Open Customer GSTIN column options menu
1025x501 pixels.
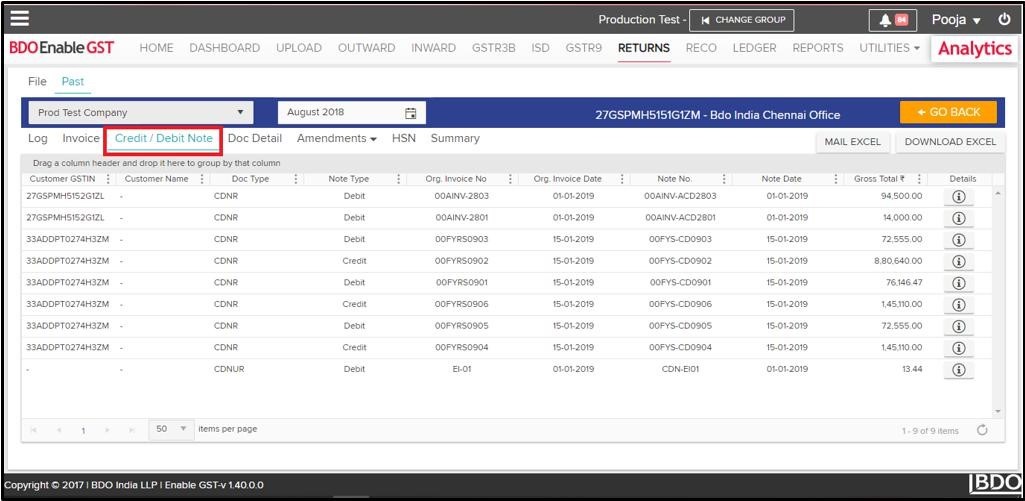pos(107,179)
